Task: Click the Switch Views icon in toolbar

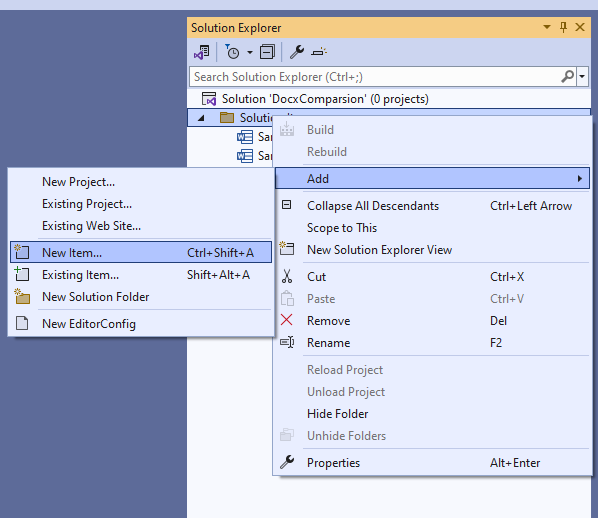Action: click(202, 52)
